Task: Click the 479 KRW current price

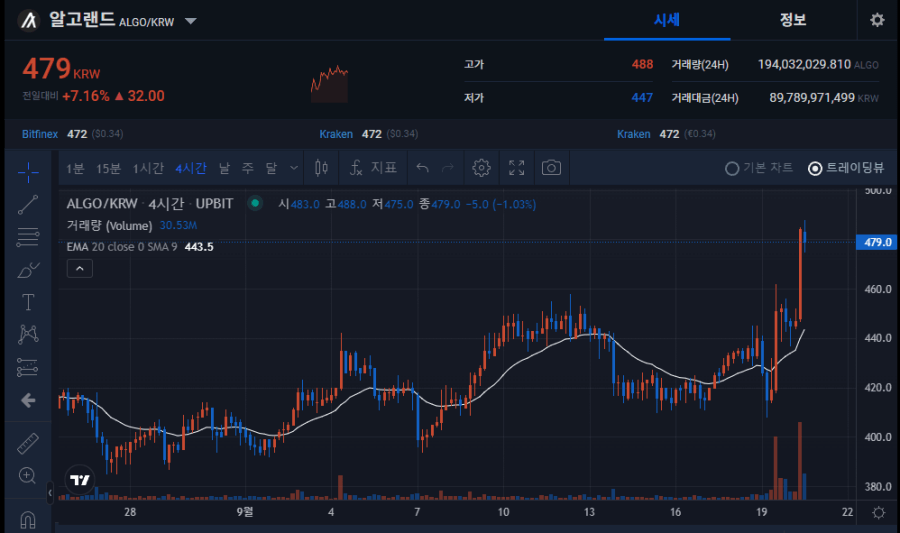Action: tap(61, 69)
